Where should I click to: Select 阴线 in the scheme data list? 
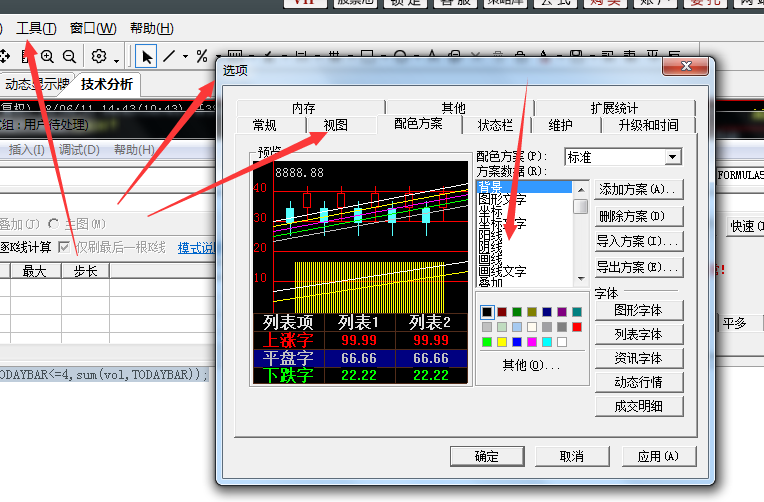coord(524,247)
